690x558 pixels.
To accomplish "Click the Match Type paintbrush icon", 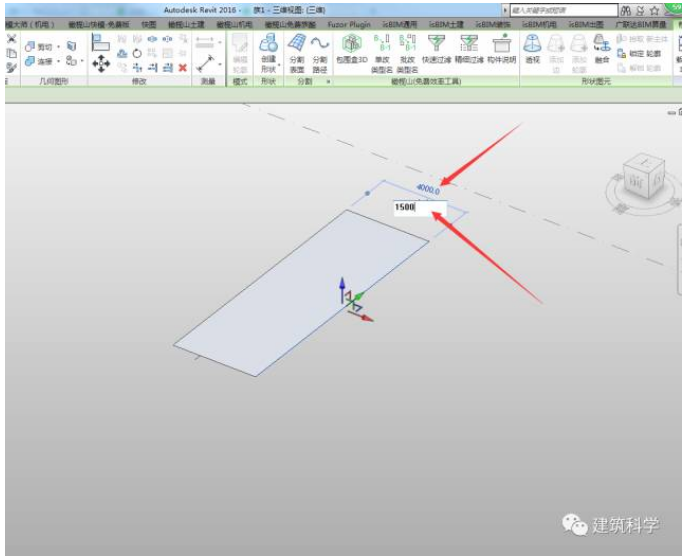I will point(11,67).
